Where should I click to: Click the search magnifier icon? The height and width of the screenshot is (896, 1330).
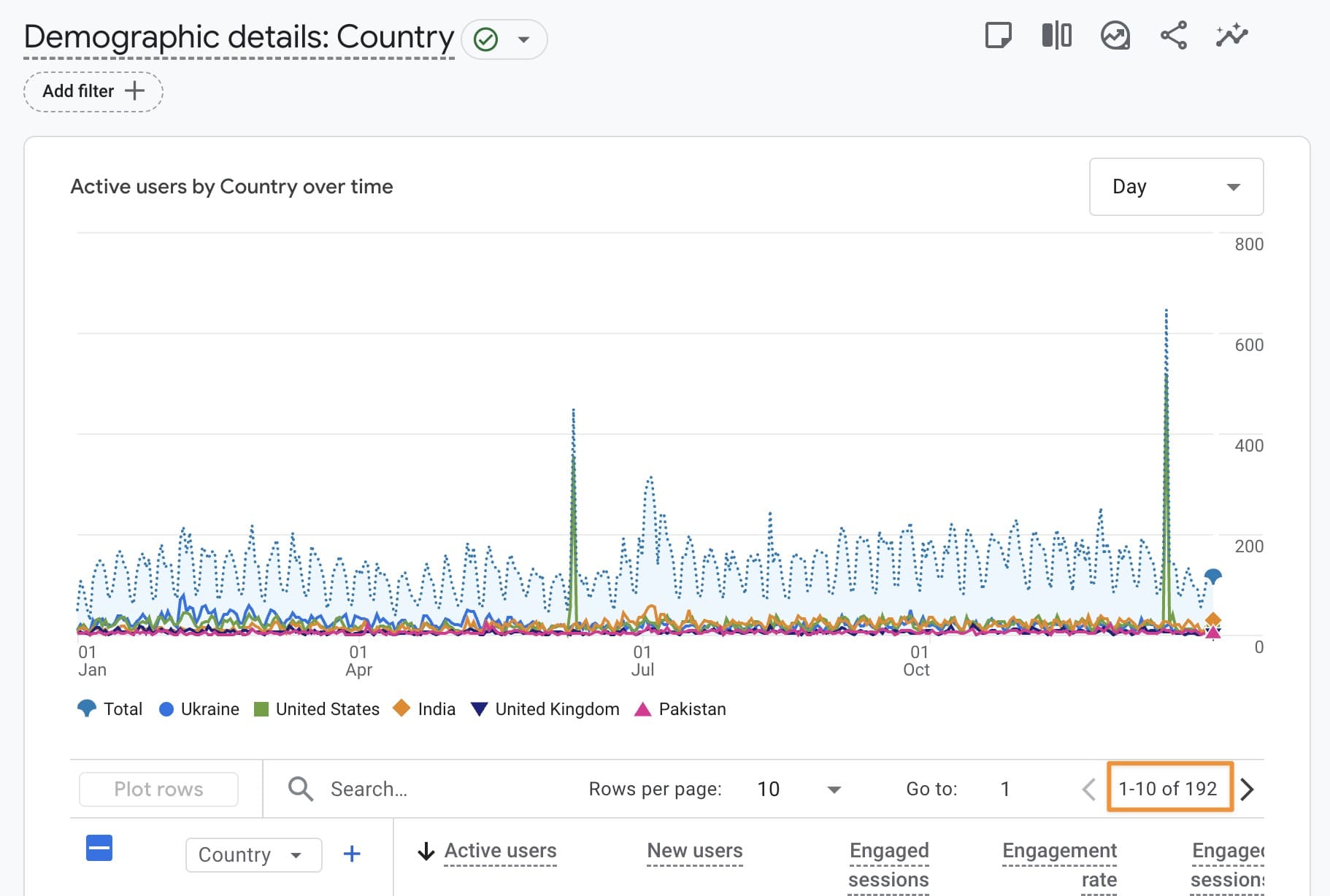coord(300,789)
